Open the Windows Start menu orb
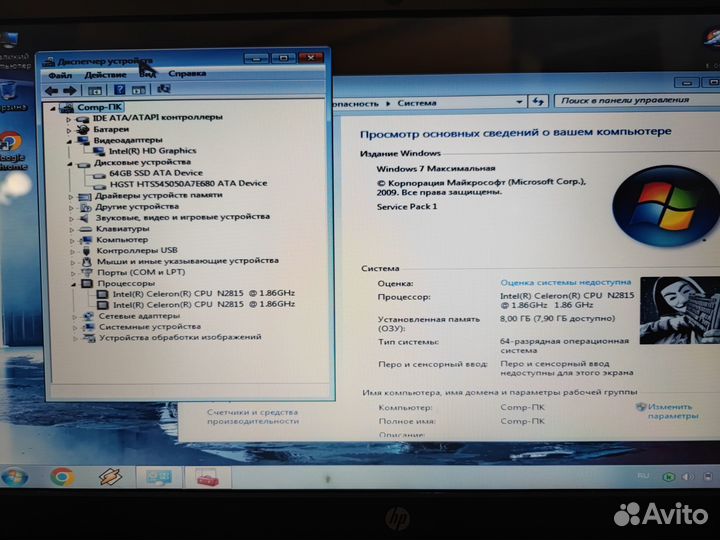The width and height of the screenshot is (720, 540). click(x=14, y=477)
